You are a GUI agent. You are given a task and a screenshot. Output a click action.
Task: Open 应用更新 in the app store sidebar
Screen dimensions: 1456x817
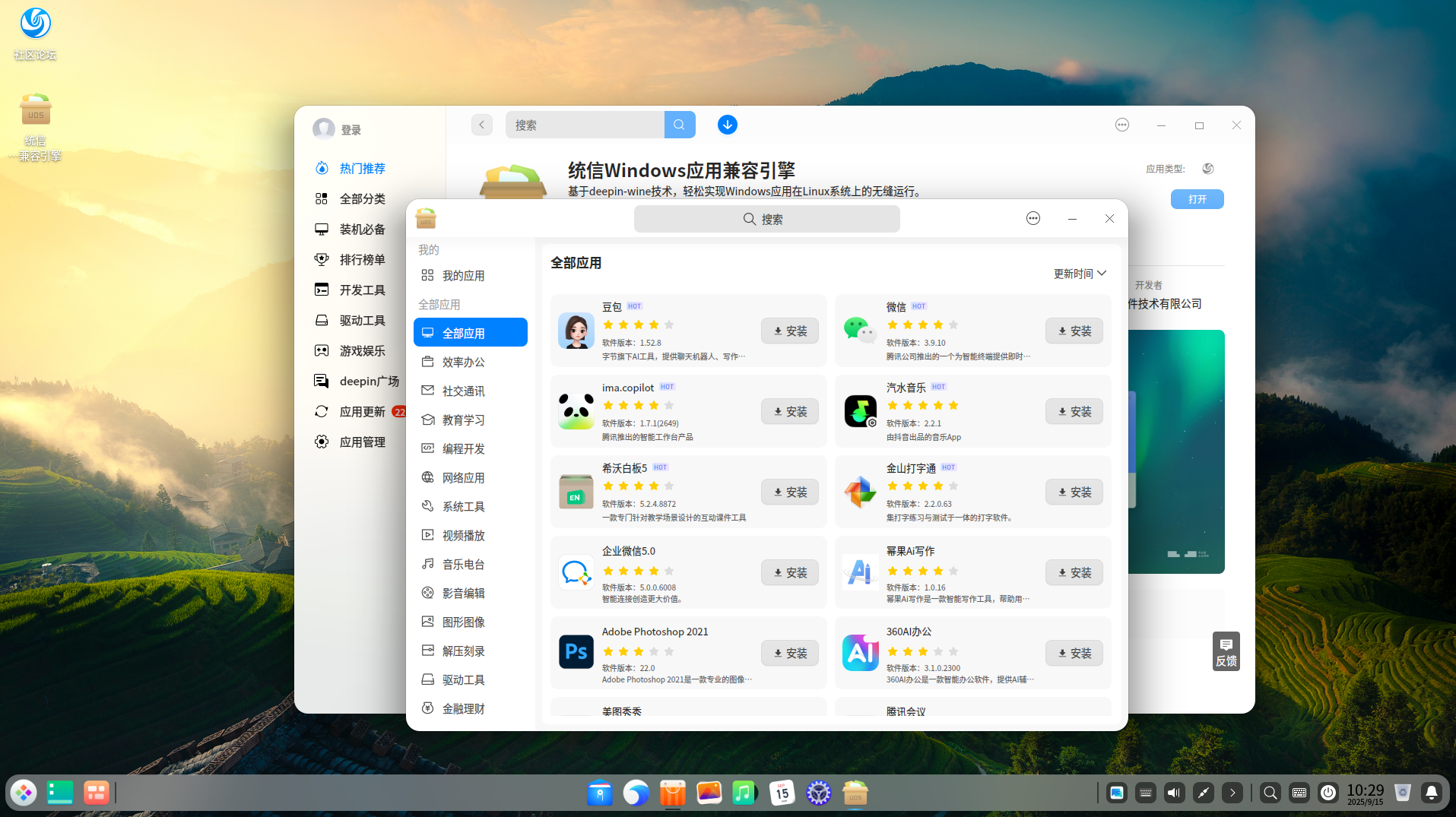[x=363, y=411]
